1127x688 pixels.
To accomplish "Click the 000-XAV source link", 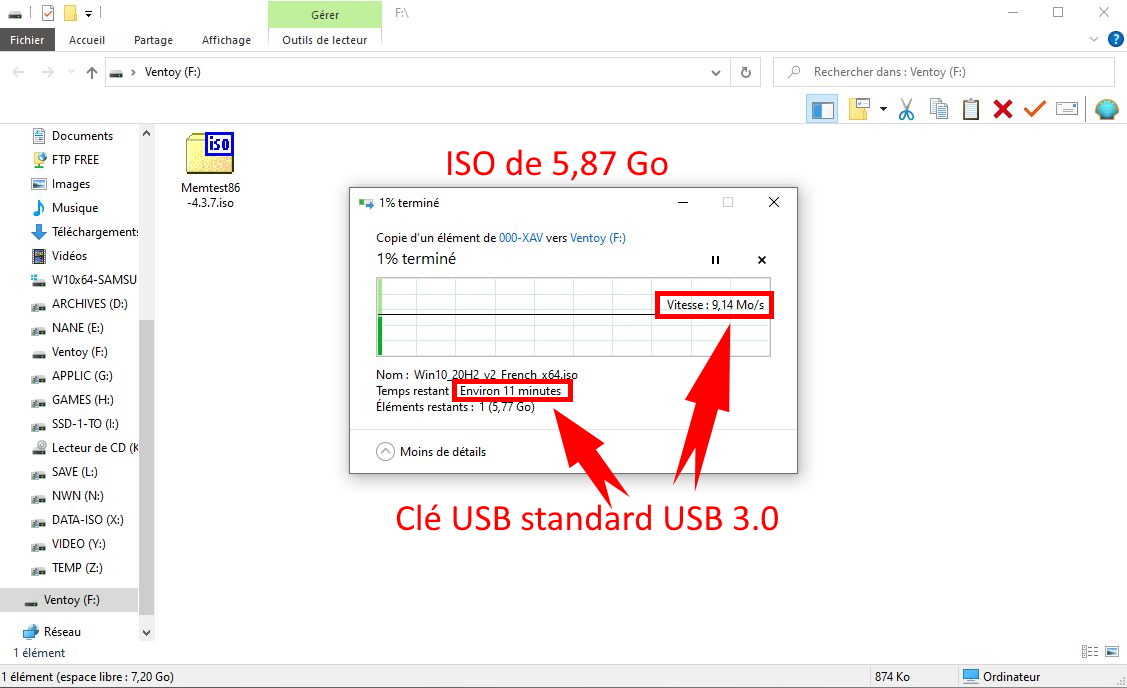I will (519, 238).
